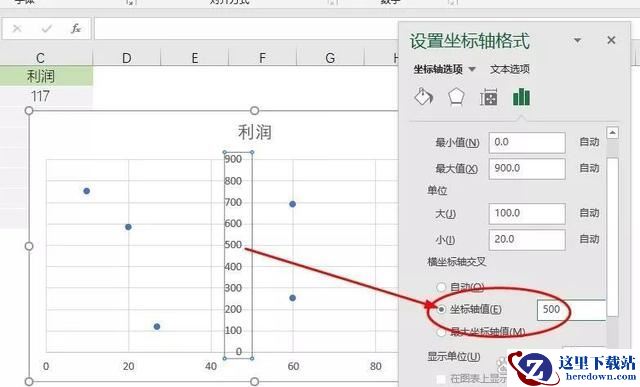Close the 设置坐标轴格式 pane
This screenshot has height=387, width=640.
click(x=611, y=40)
